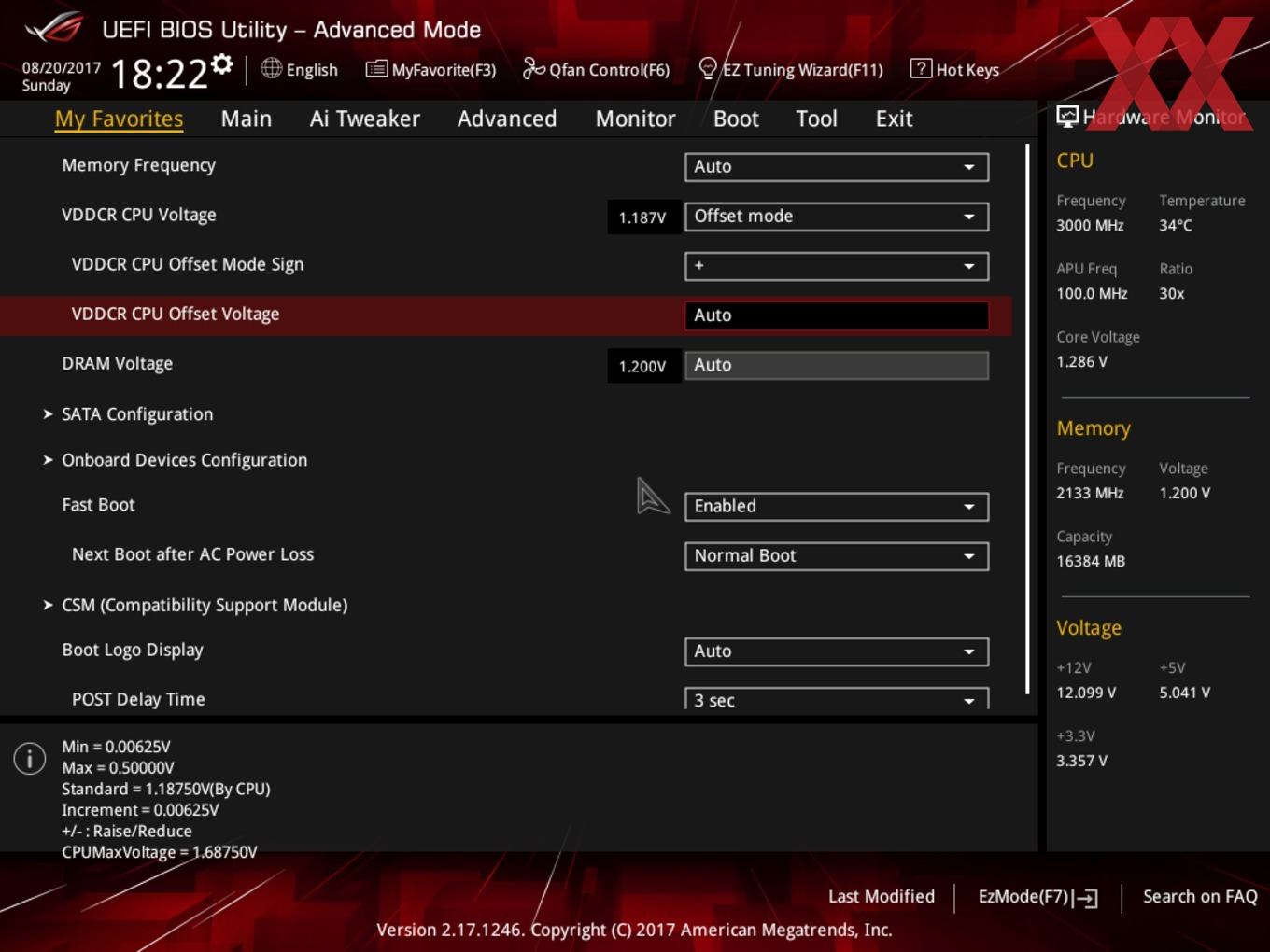Click the CPU Temperature 34°C value

tap(1176, 226)
